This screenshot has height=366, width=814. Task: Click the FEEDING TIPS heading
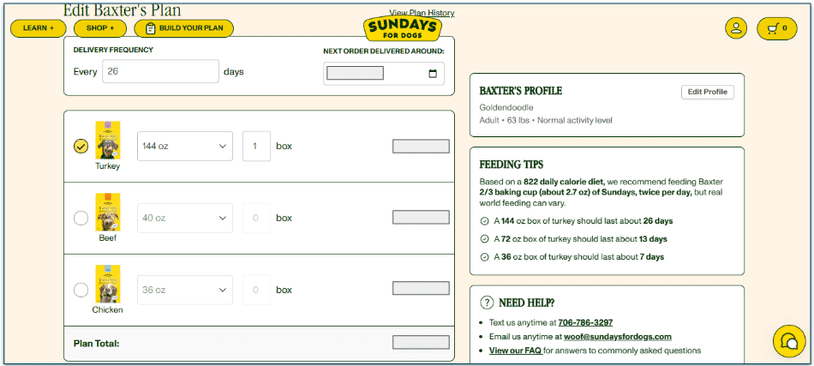pyautogui.click(x=511, y=165)
